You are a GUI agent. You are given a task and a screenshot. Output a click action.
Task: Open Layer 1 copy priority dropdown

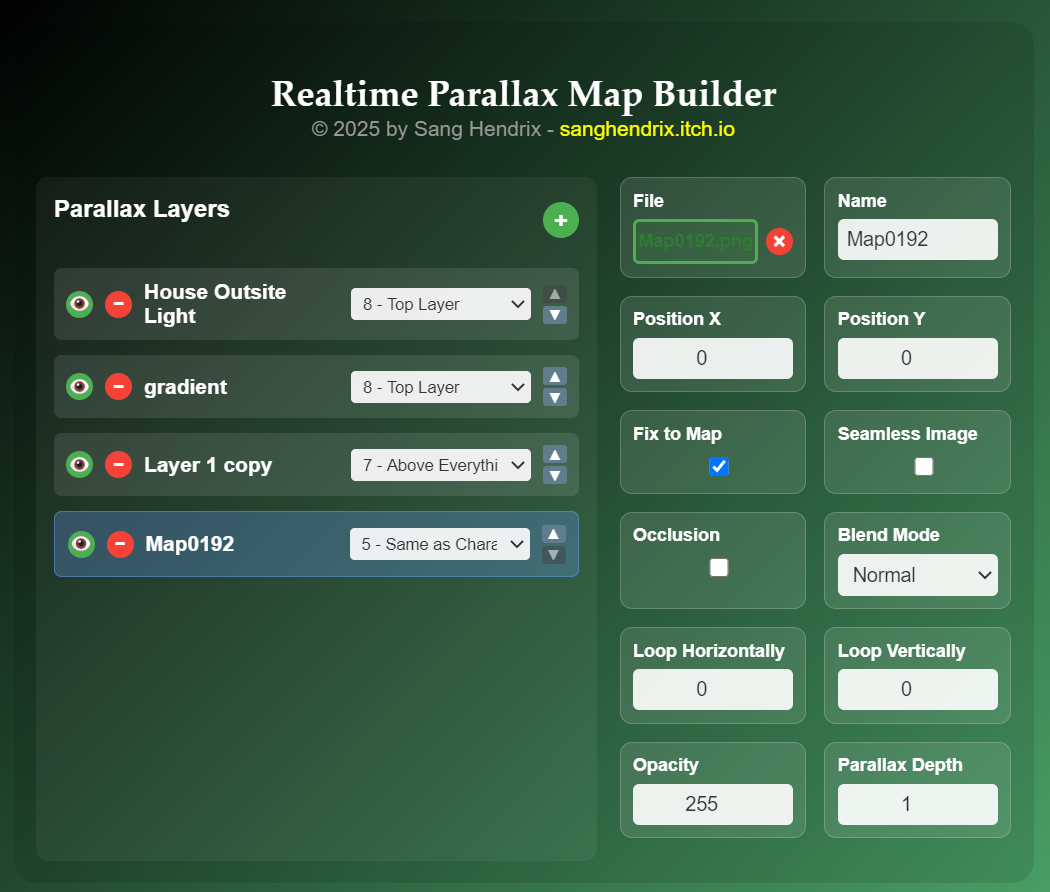pos(441,465)
